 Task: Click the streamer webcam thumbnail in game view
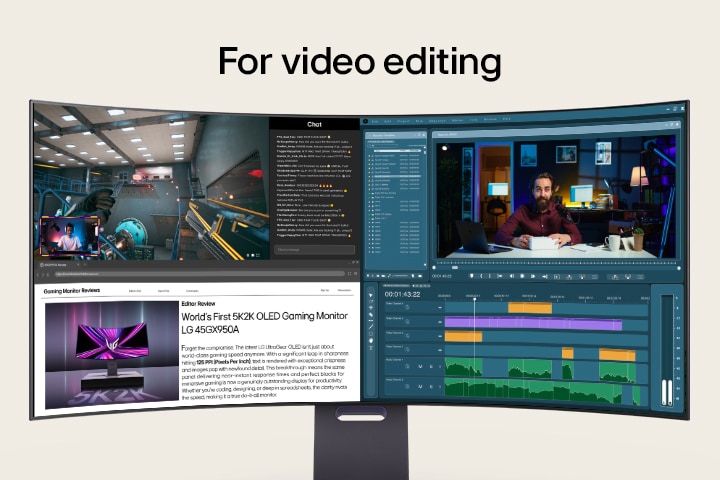pyautogui.click(x=69, y=238)
